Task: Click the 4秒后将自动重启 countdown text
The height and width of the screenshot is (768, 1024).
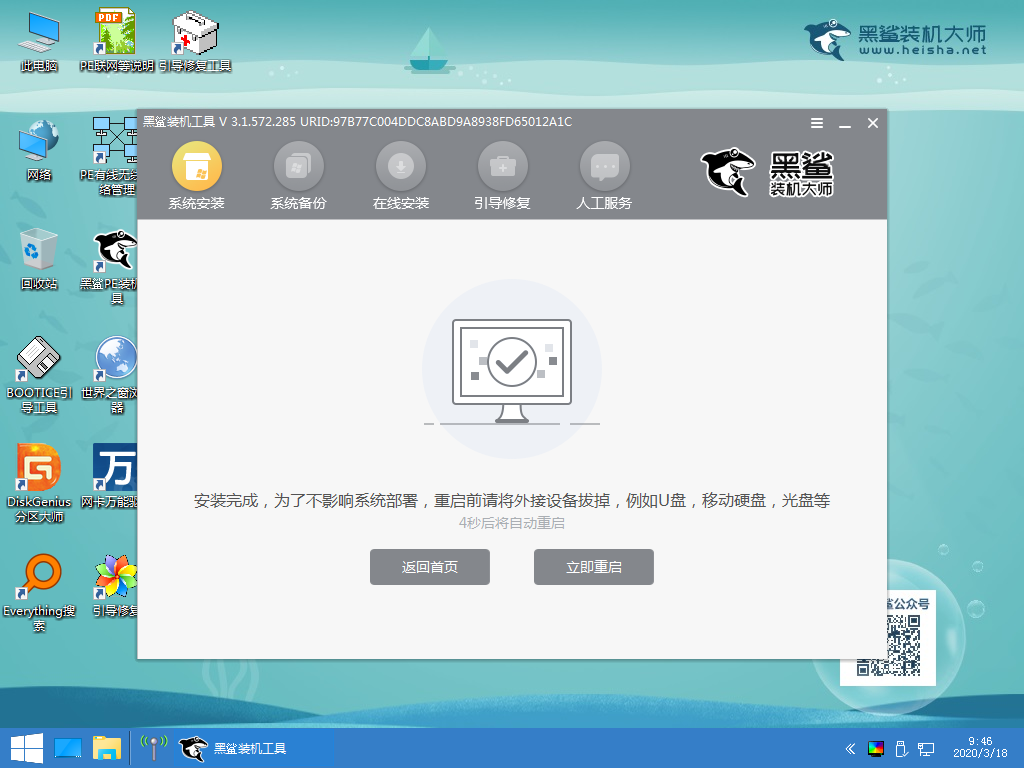Action: [512, 523]
